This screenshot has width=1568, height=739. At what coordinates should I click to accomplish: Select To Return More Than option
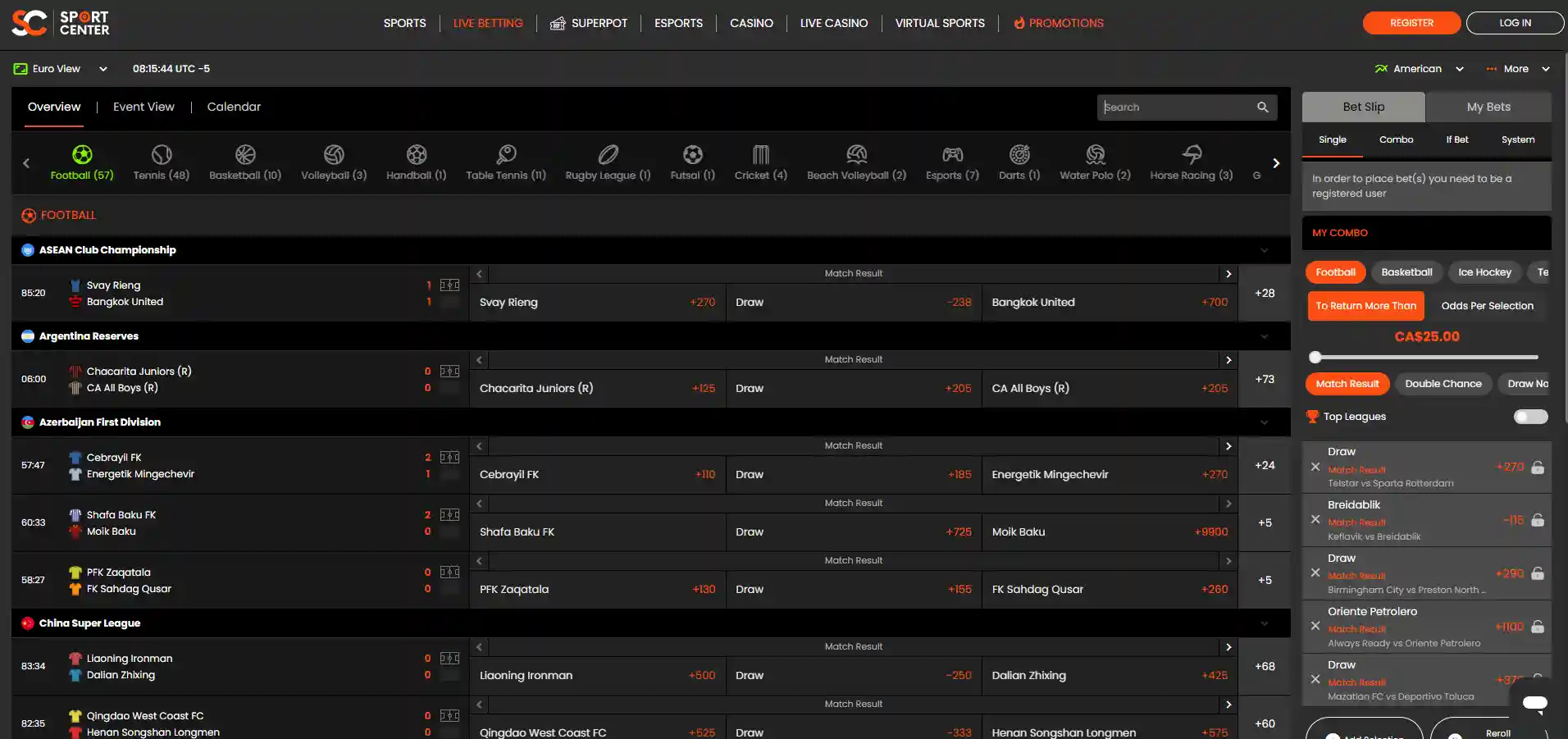coord(1365,306)
